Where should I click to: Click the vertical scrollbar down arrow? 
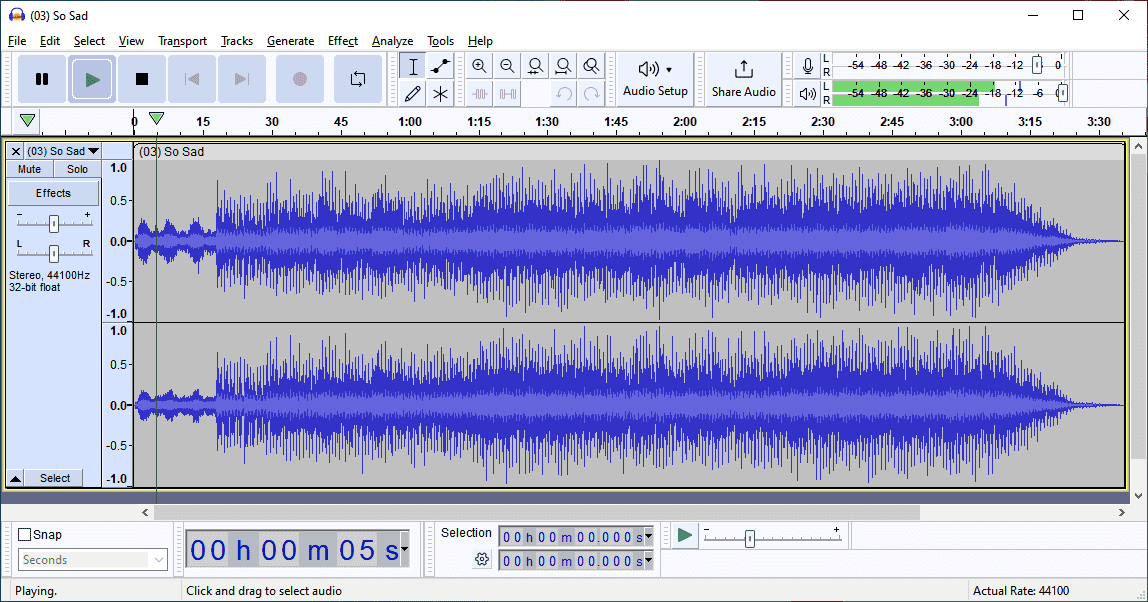tap(1138, 496)
